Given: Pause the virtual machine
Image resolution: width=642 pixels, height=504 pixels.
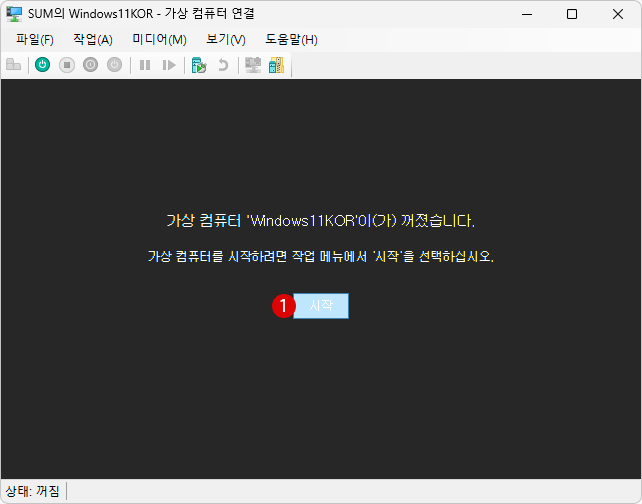Looking at the screenshot, I should (x=145, y=65).
